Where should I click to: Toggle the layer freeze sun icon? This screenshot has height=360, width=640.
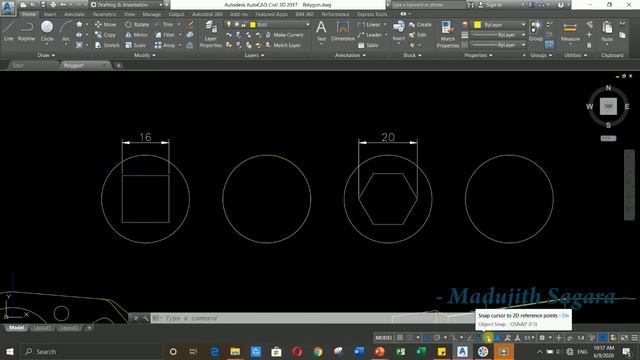[236, 24]
